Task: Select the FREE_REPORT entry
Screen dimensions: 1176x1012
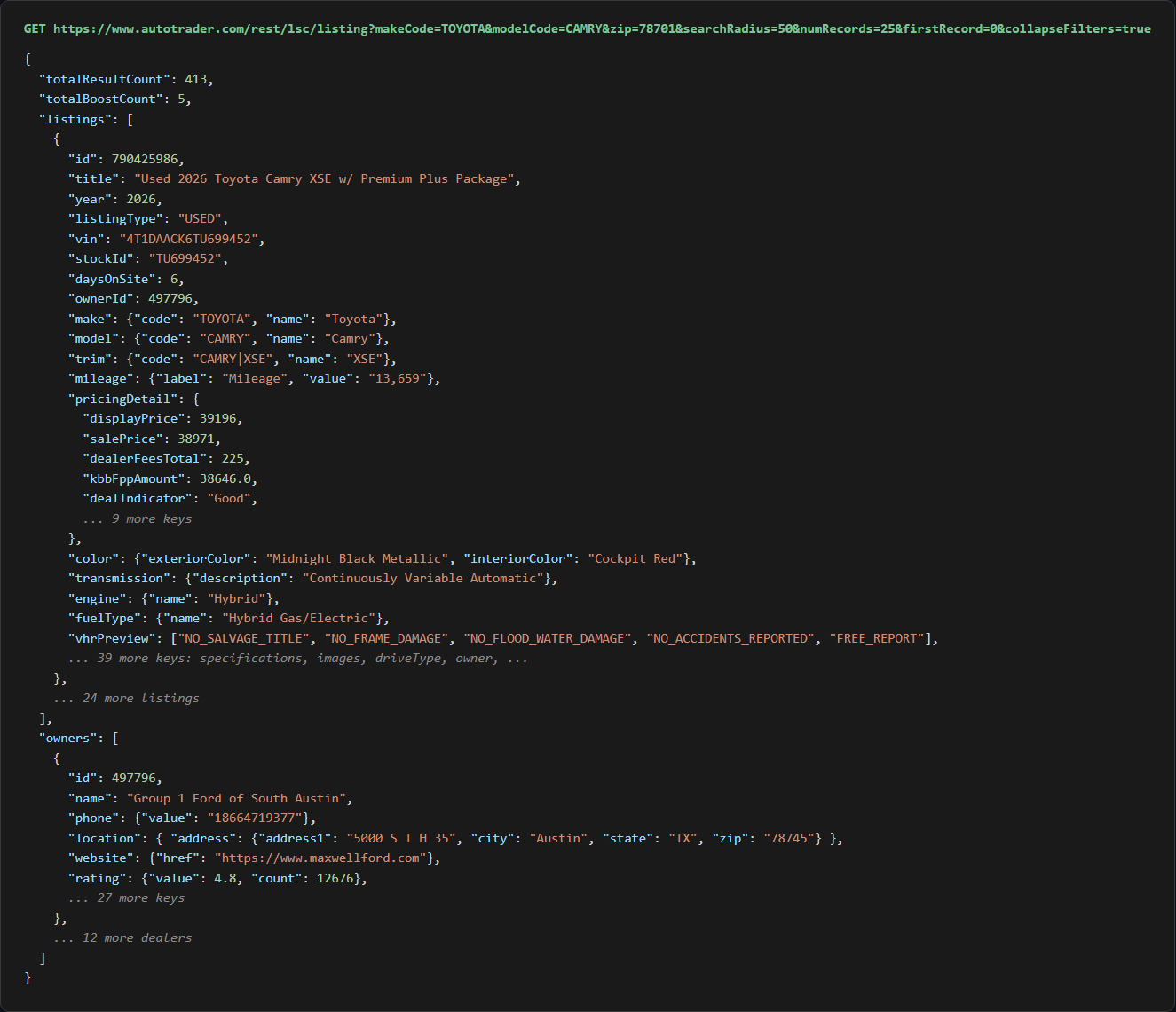Action: 878,638
